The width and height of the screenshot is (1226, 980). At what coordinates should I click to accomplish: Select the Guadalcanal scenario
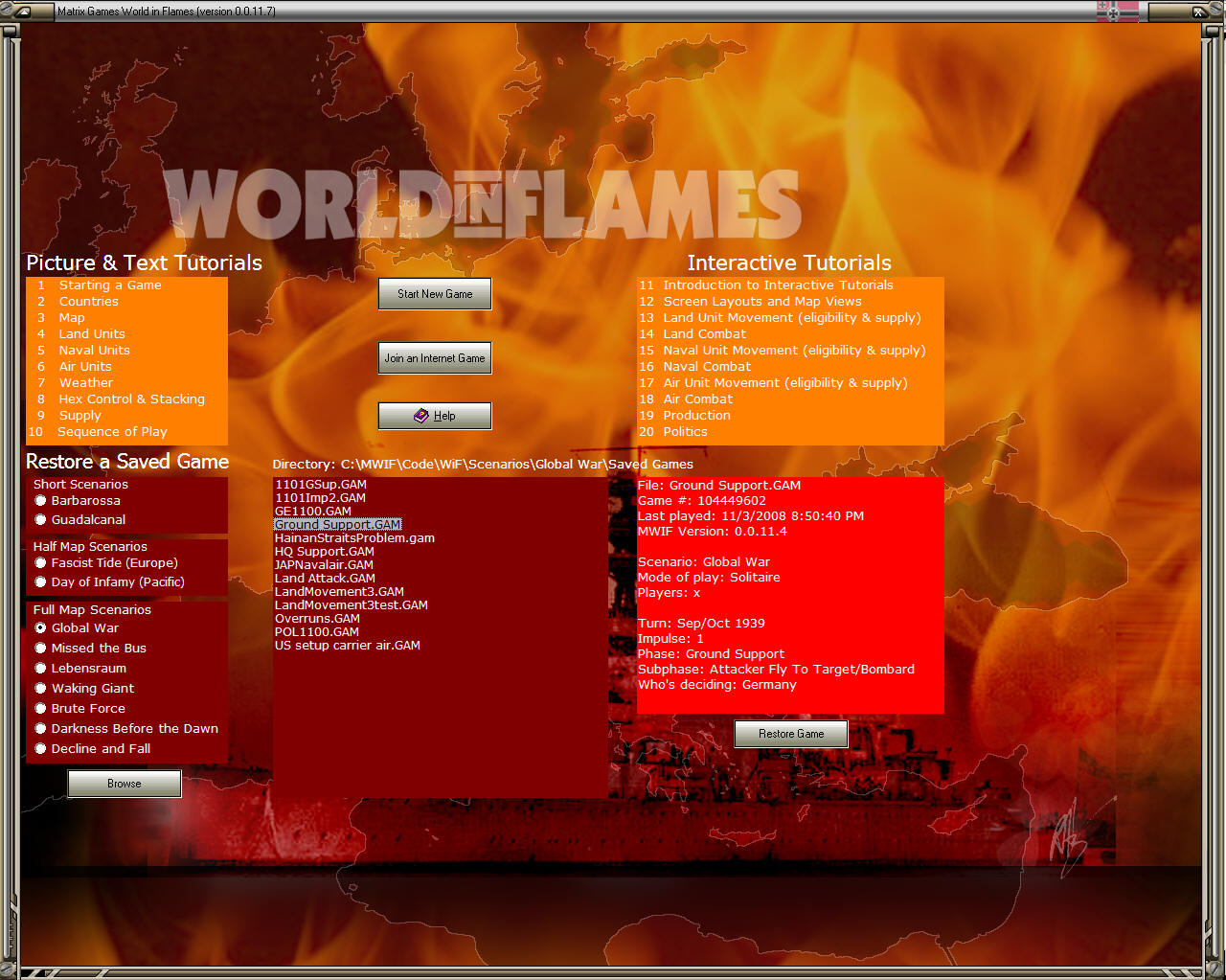pos(80,519)
